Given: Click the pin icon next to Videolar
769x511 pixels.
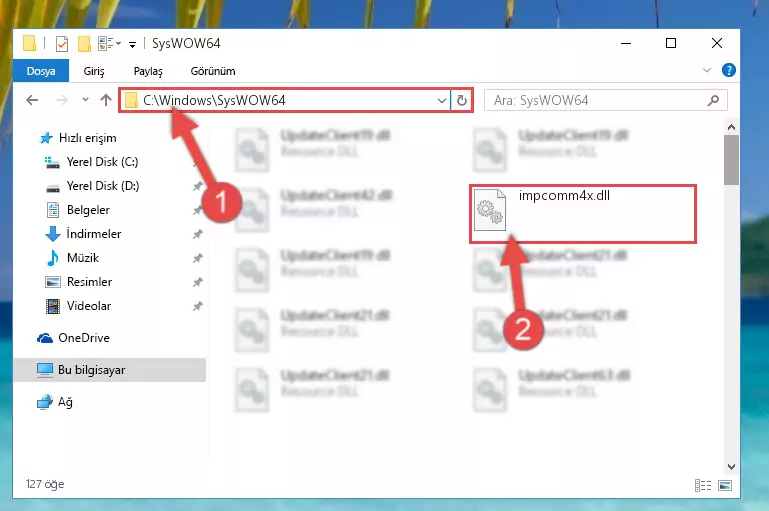Looking at the screenshot, I should click(198, 306).
